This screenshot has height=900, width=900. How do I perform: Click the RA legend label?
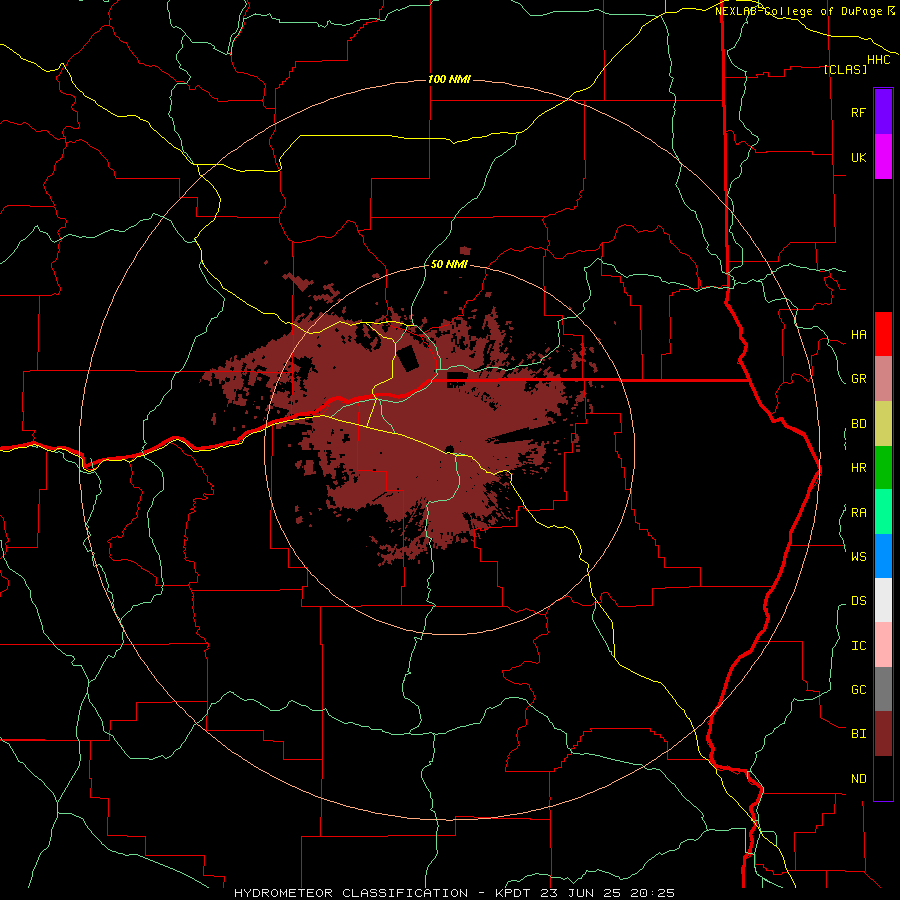[858, 513]
